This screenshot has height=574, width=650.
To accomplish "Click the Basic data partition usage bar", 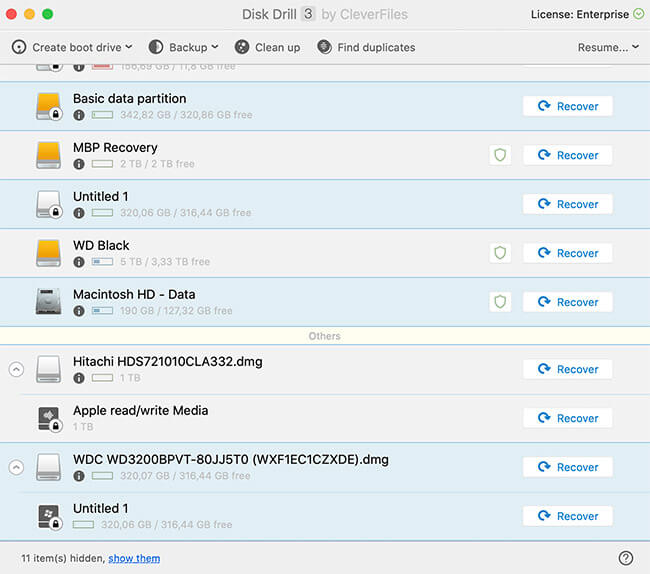I will (x=102, y=115).
